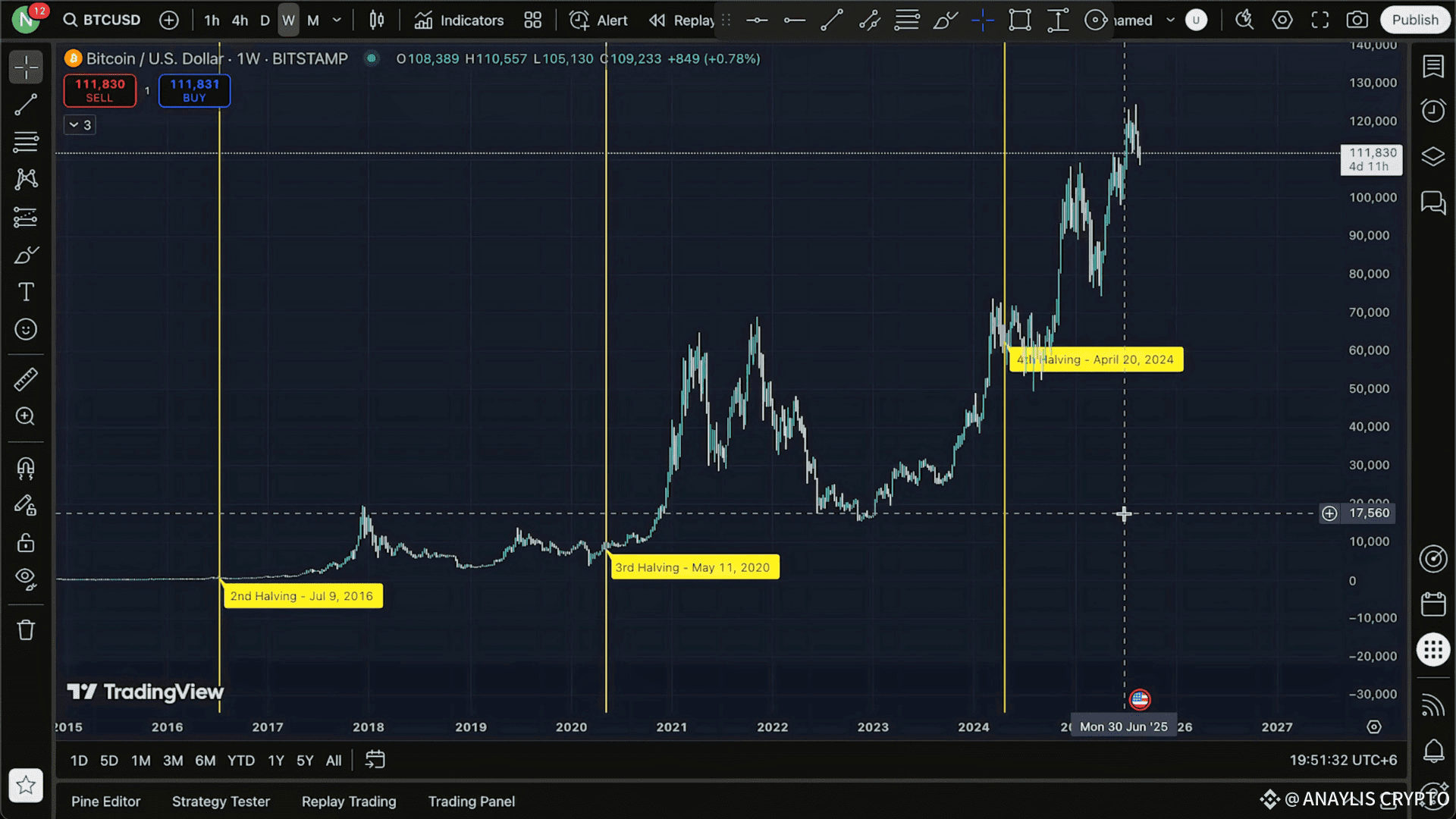1456x819 pixels.
Task: Open the patterns tool group
Action: coord(26,179)
